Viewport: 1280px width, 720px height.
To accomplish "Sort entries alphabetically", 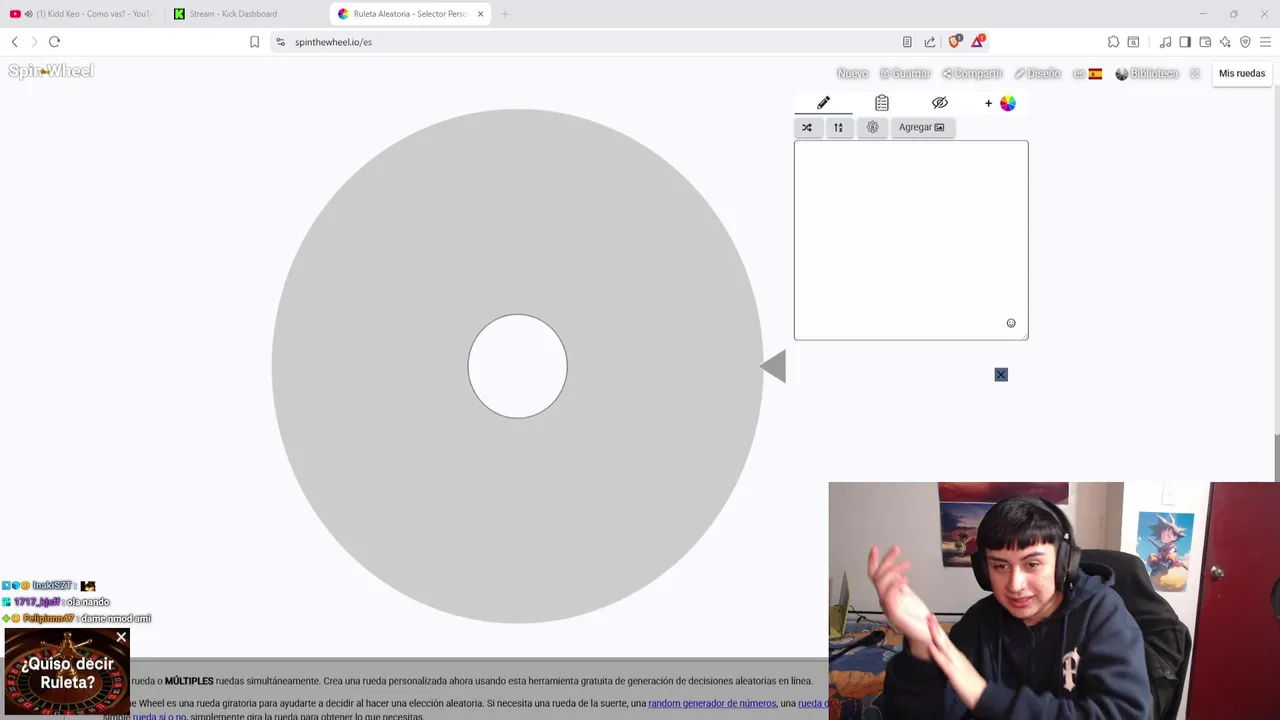I will point(839,127).
